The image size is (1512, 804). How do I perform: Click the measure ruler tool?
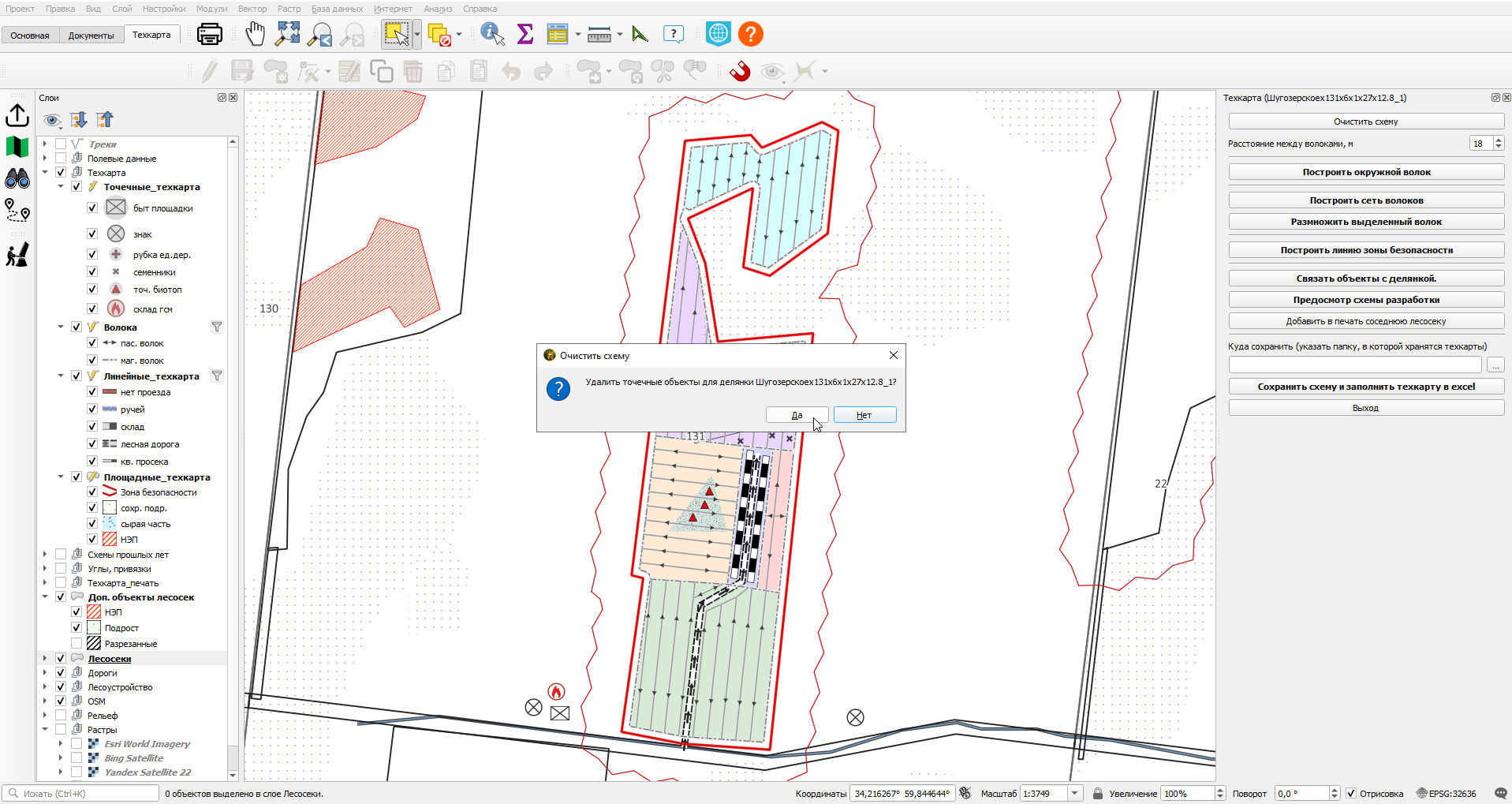[599, 34]
